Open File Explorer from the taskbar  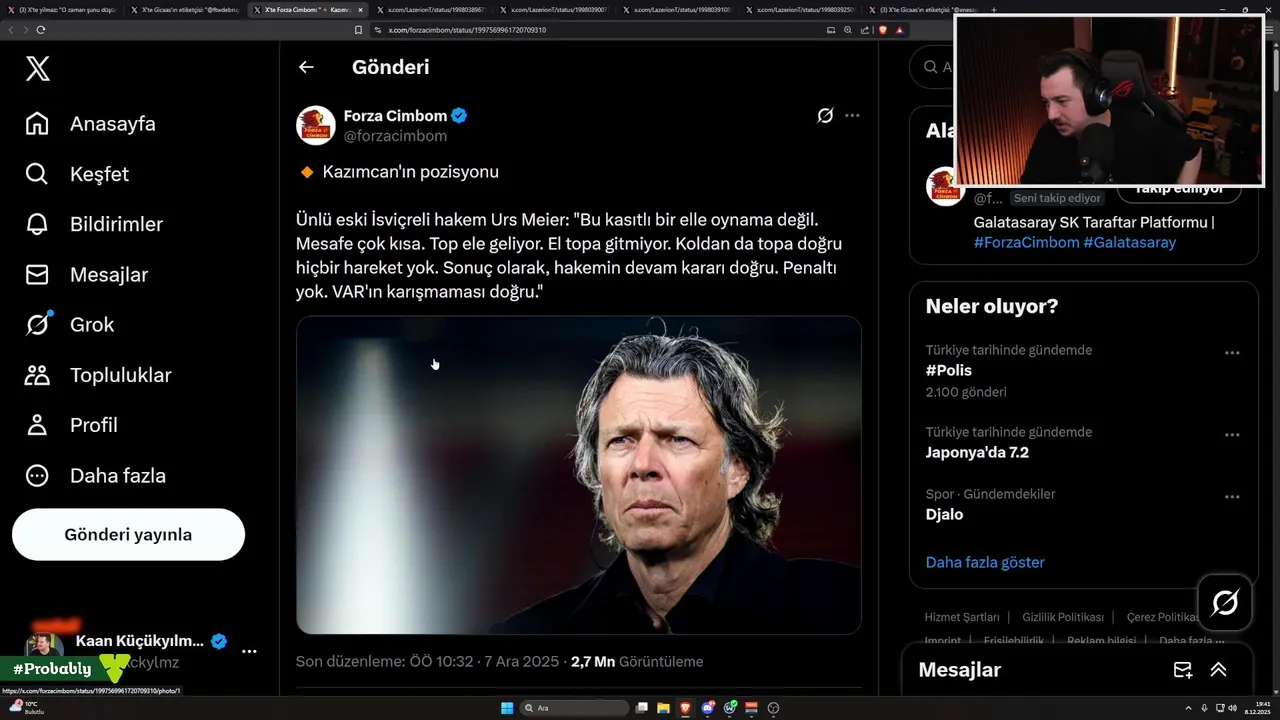click(x=663, y=708)
